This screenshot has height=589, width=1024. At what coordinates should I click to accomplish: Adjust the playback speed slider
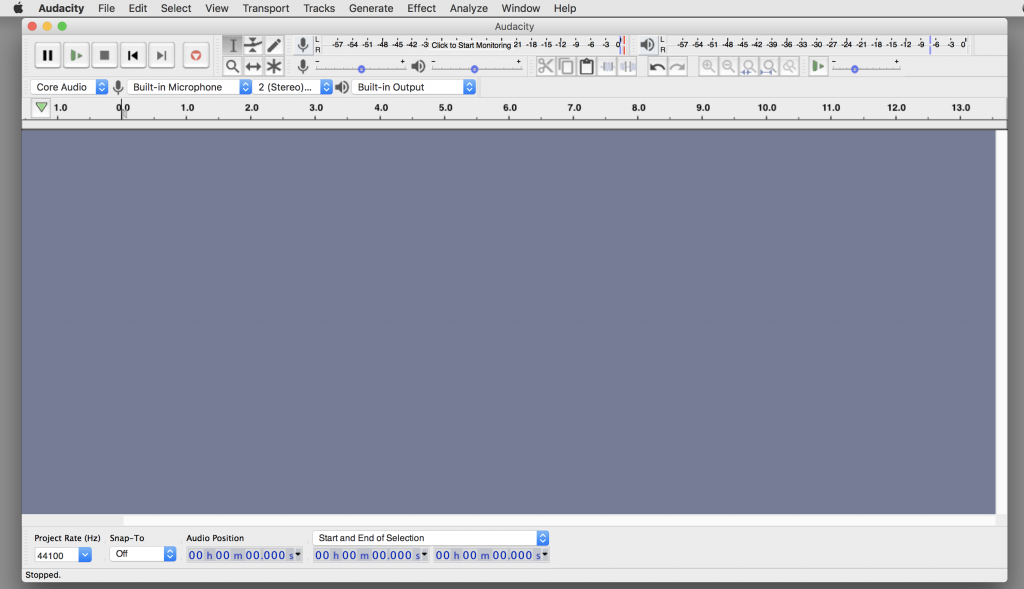point(854,69)
